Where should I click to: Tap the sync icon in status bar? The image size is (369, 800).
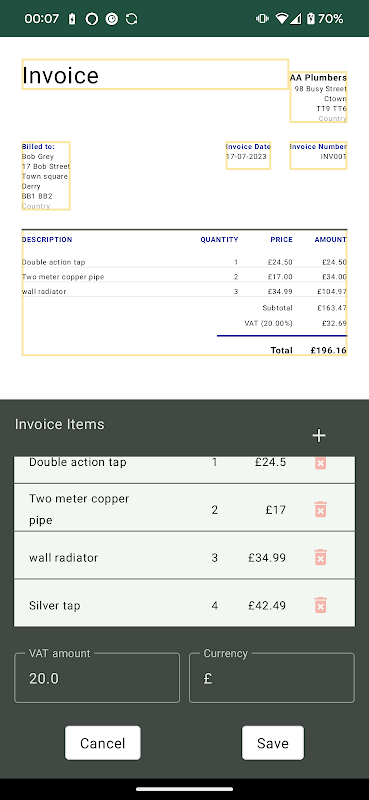pyautogui.click(x=131, y=19)
